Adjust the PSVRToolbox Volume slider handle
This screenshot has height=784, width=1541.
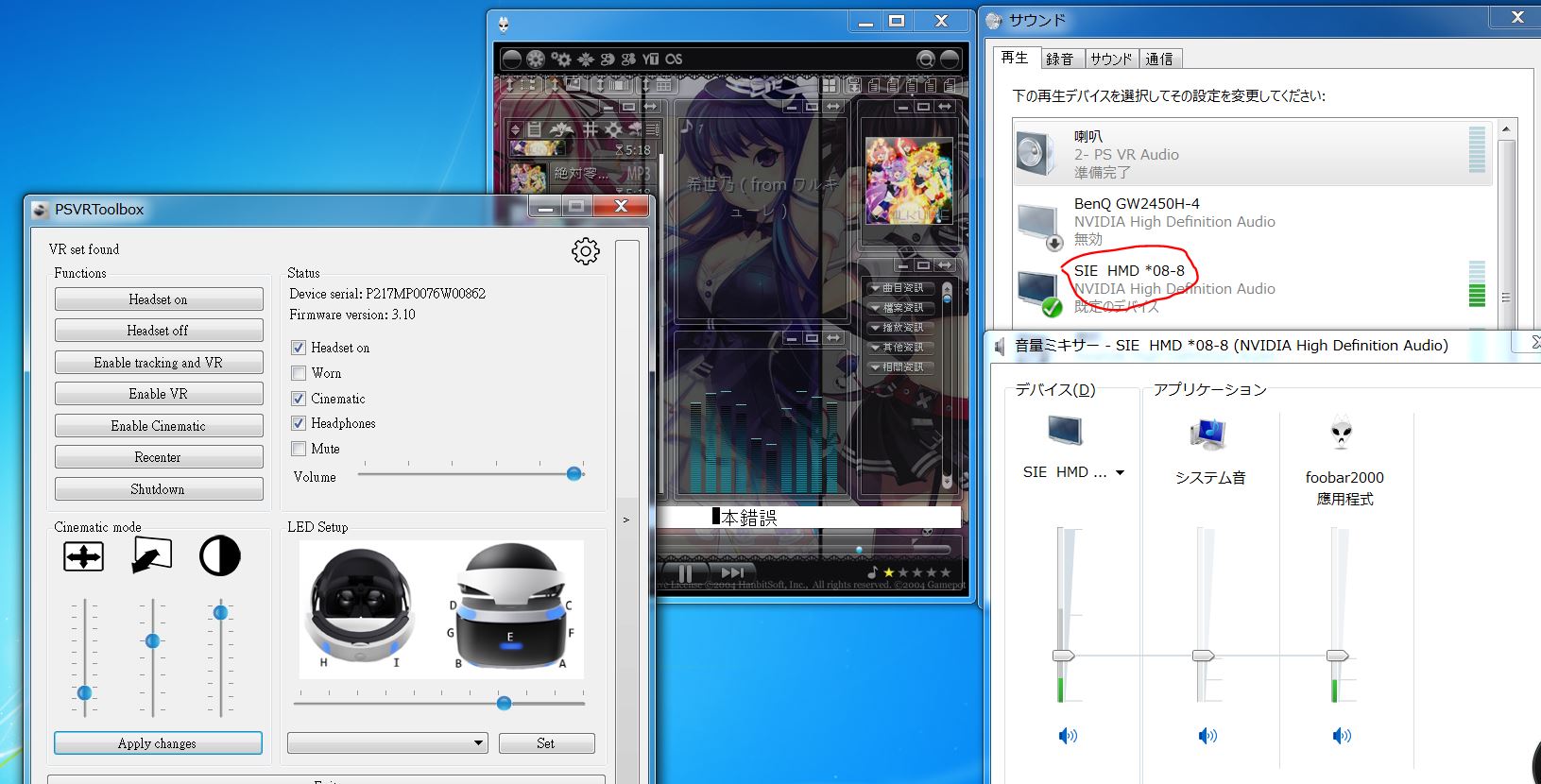(x=574, y=473)
